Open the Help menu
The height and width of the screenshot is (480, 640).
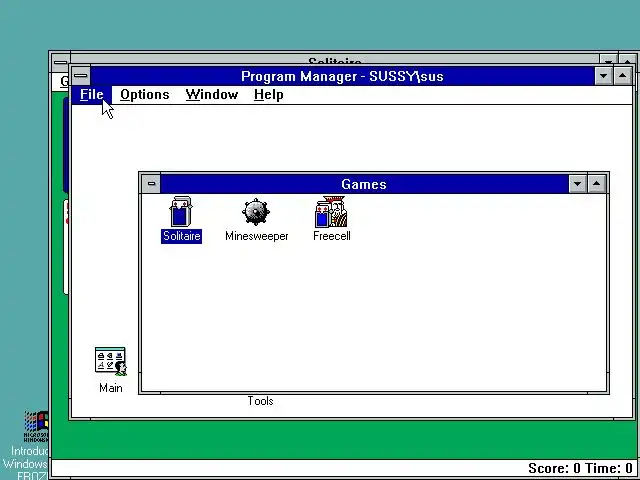(x=268, y=95)
